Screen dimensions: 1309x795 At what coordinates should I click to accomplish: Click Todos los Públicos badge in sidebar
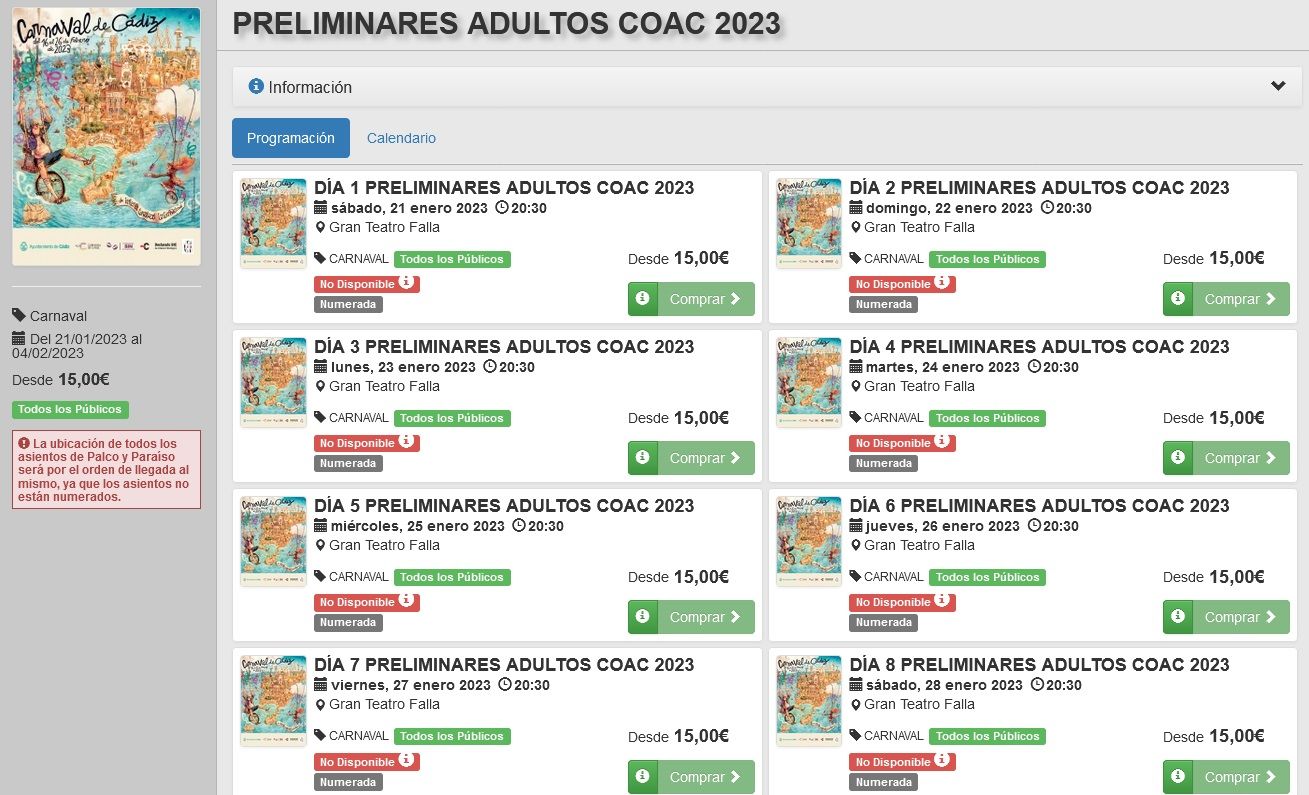pos(70,409)
